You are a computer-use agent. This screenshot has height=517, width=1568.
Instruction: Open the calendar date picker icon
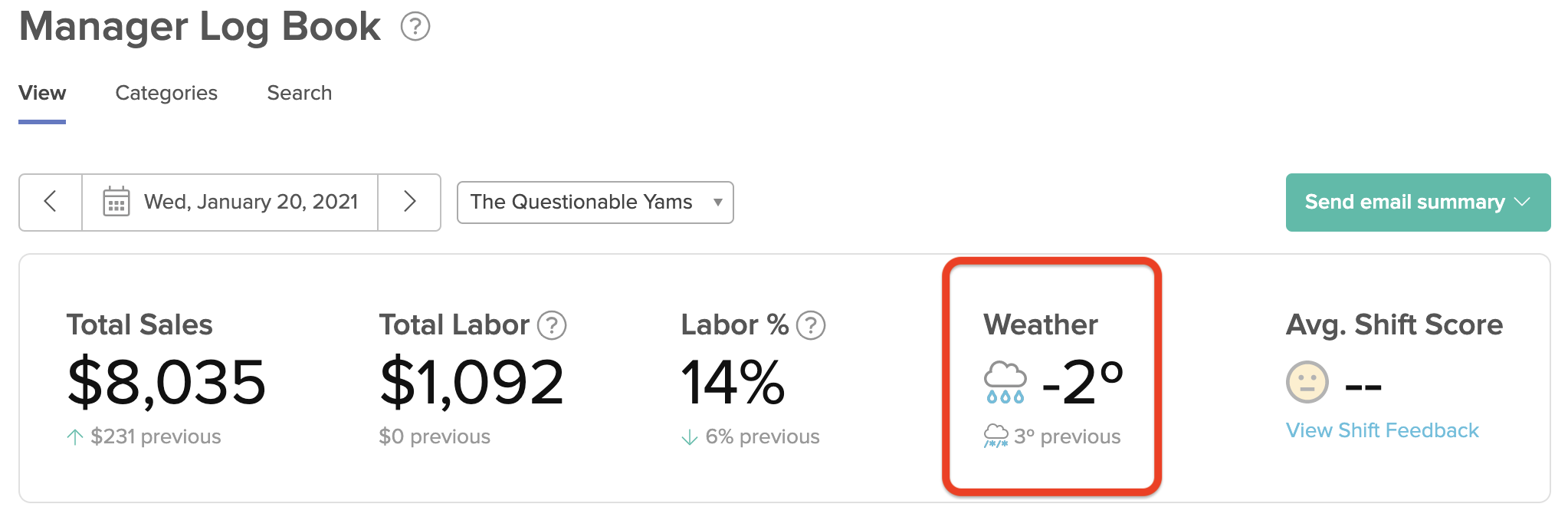pos(116,202)
